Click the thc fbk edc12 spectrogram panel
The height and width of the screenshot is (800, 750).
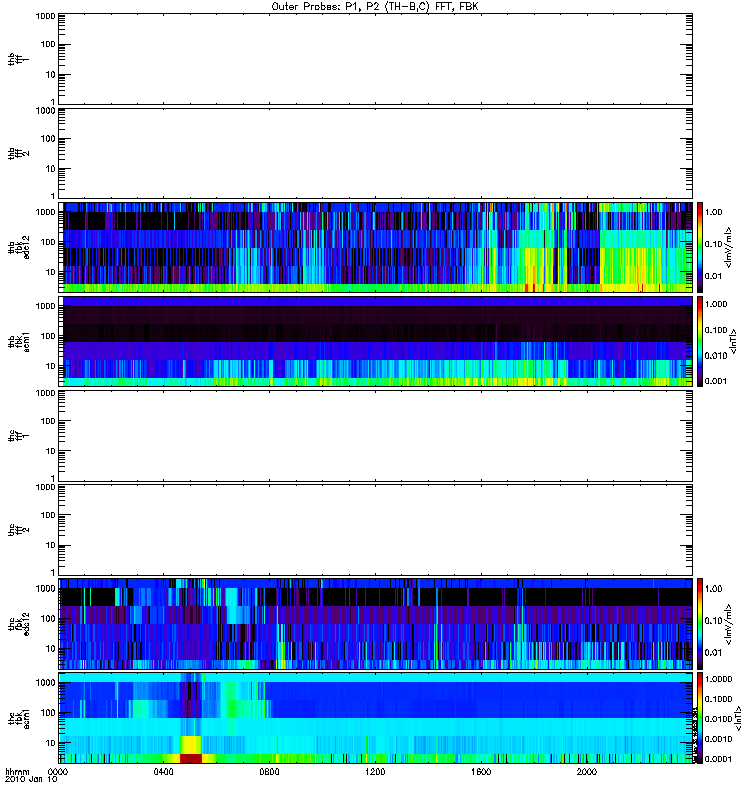tap(376, 624)
